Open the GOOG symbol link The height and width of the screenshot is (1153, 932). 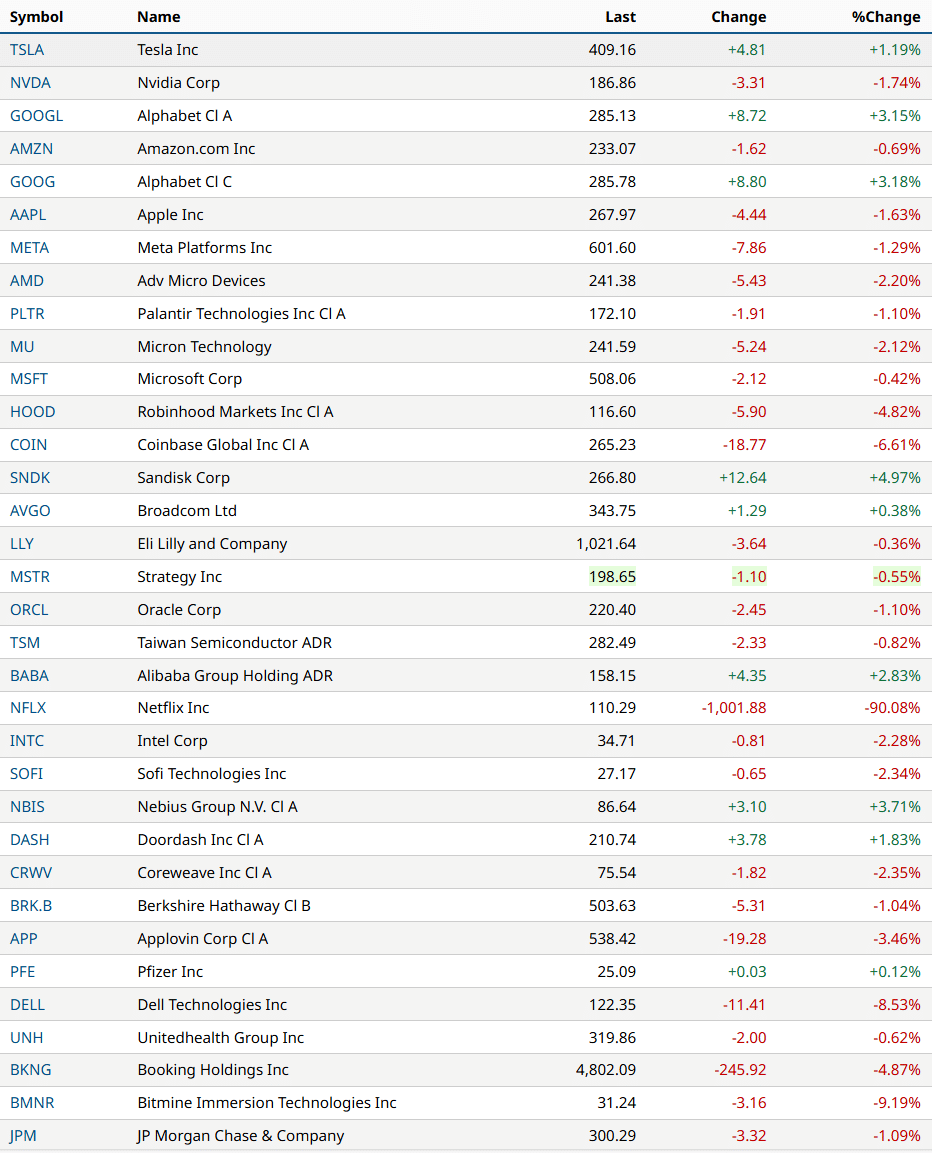point(32,182)
